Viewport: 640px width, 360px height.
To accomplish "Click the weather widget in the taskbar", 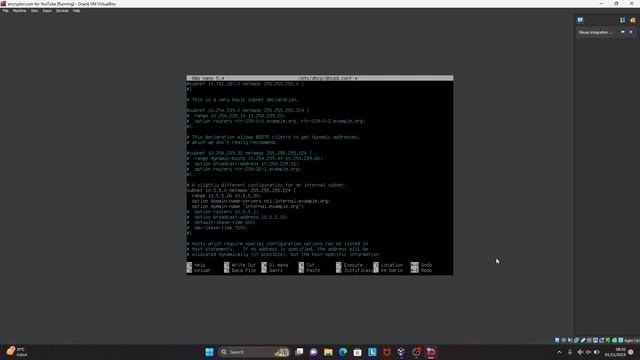I will [x=17, y=352].
